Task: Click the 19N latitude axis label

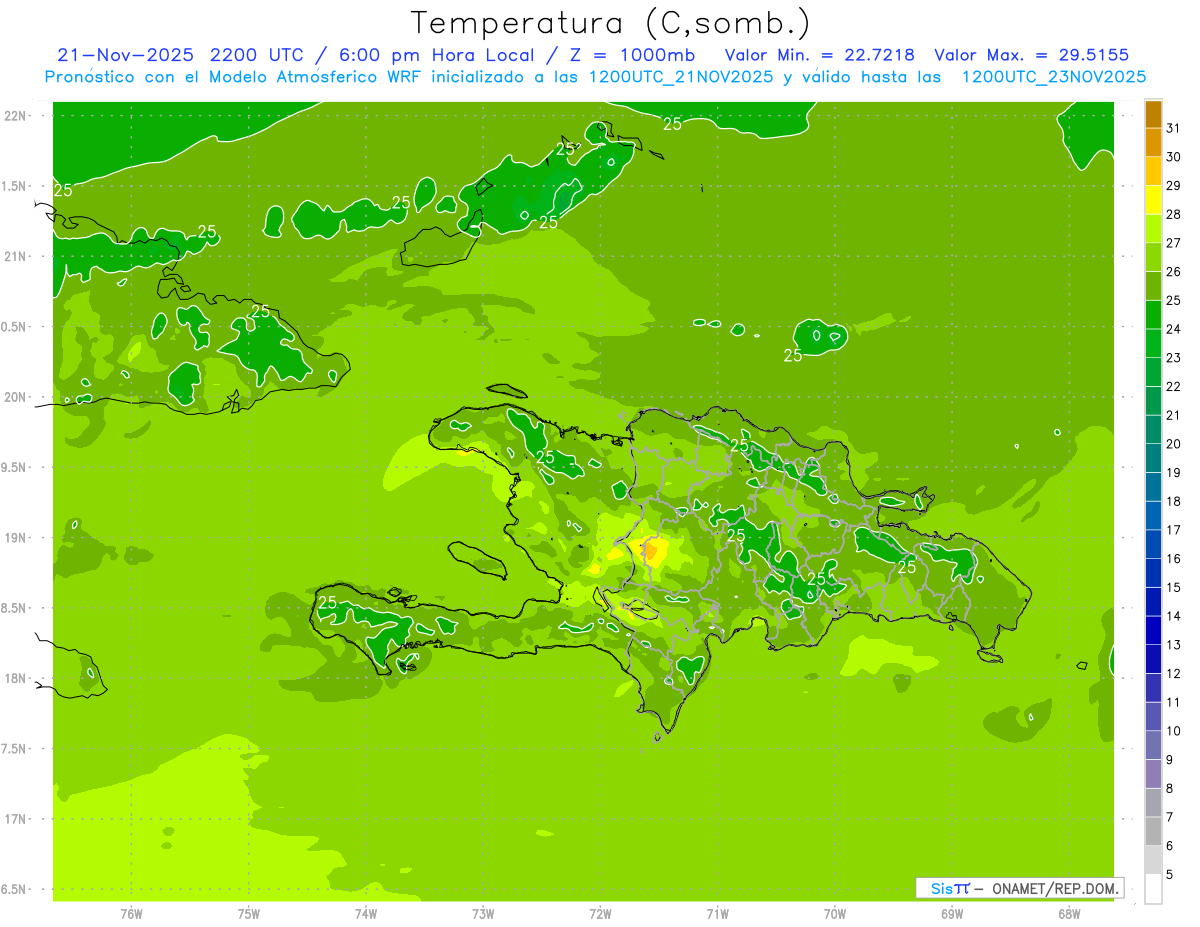Action: (15, 537)
